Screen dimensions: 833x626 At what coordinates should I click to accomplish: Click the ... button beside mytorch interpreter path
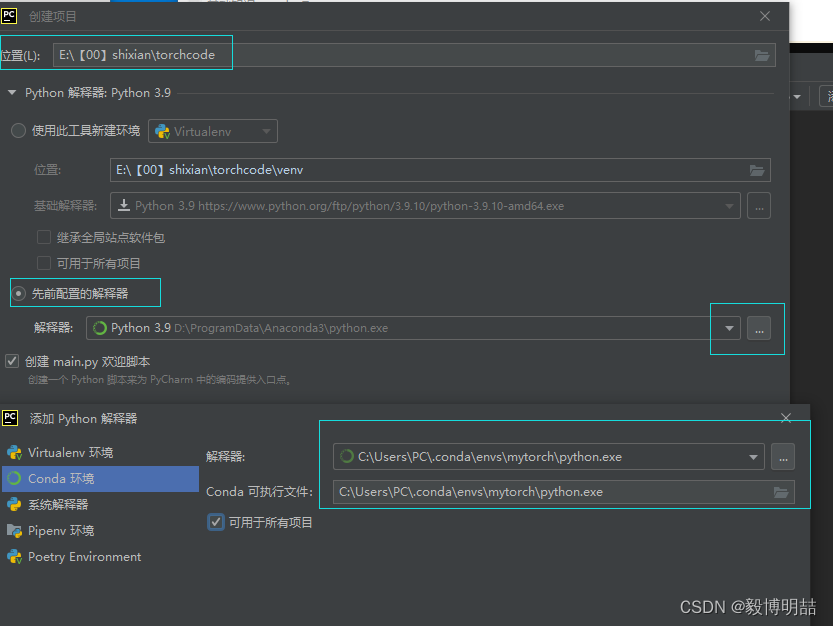point(783,456)
